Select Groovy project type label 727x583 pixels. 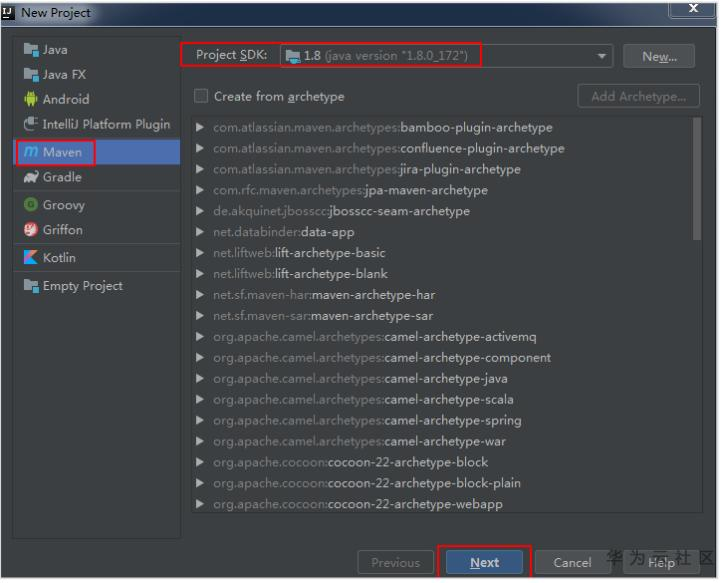tap(64, 205)
